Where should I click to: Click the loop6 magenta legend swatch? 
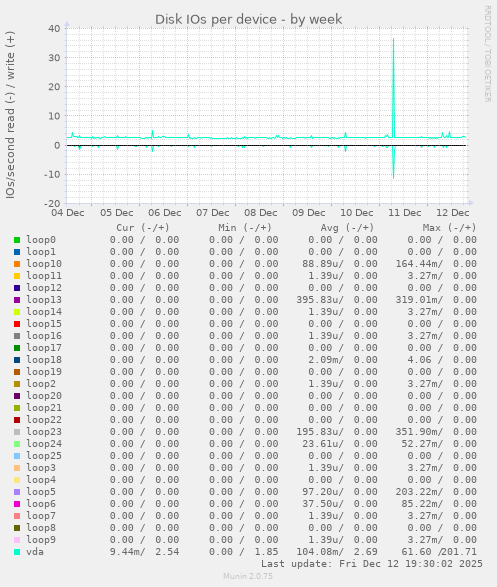17,504
